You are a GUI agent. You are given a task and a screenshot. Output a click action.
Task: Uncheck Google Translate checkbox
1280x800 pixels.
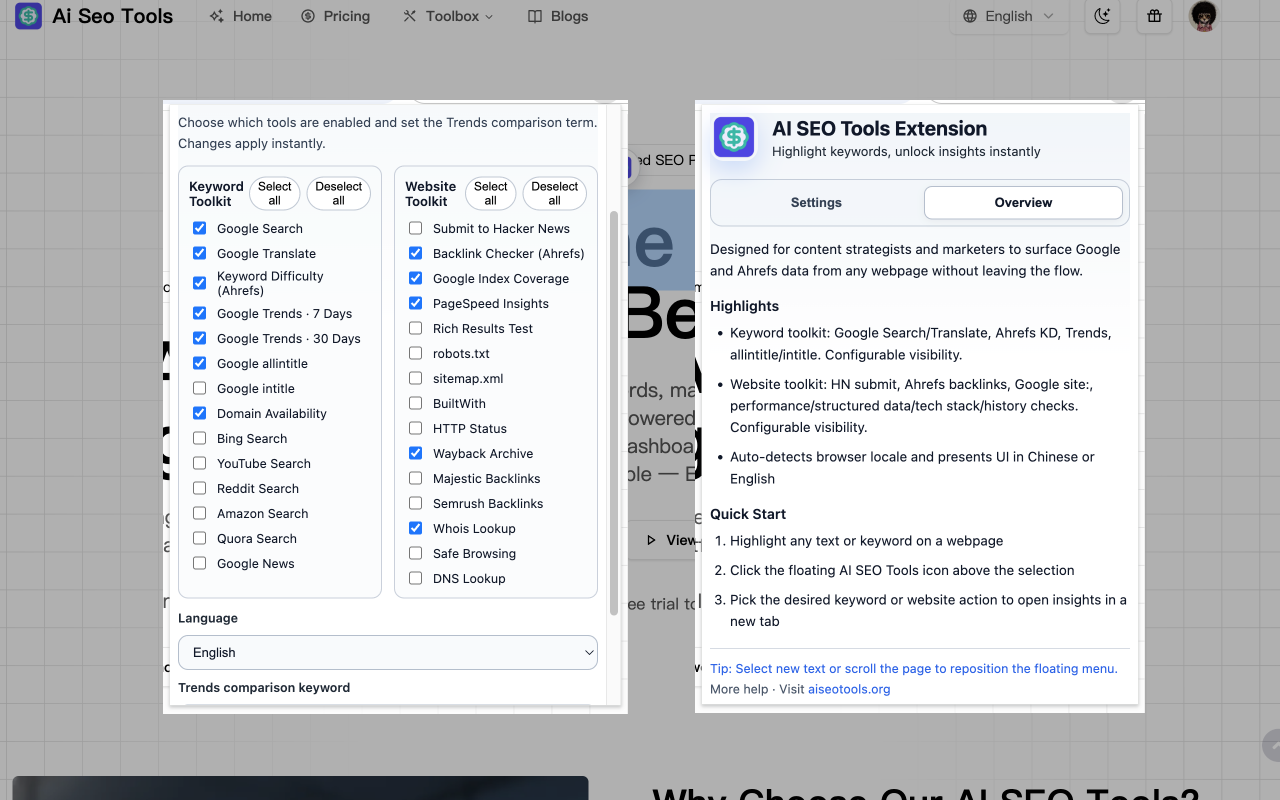[x=200, y=253]
